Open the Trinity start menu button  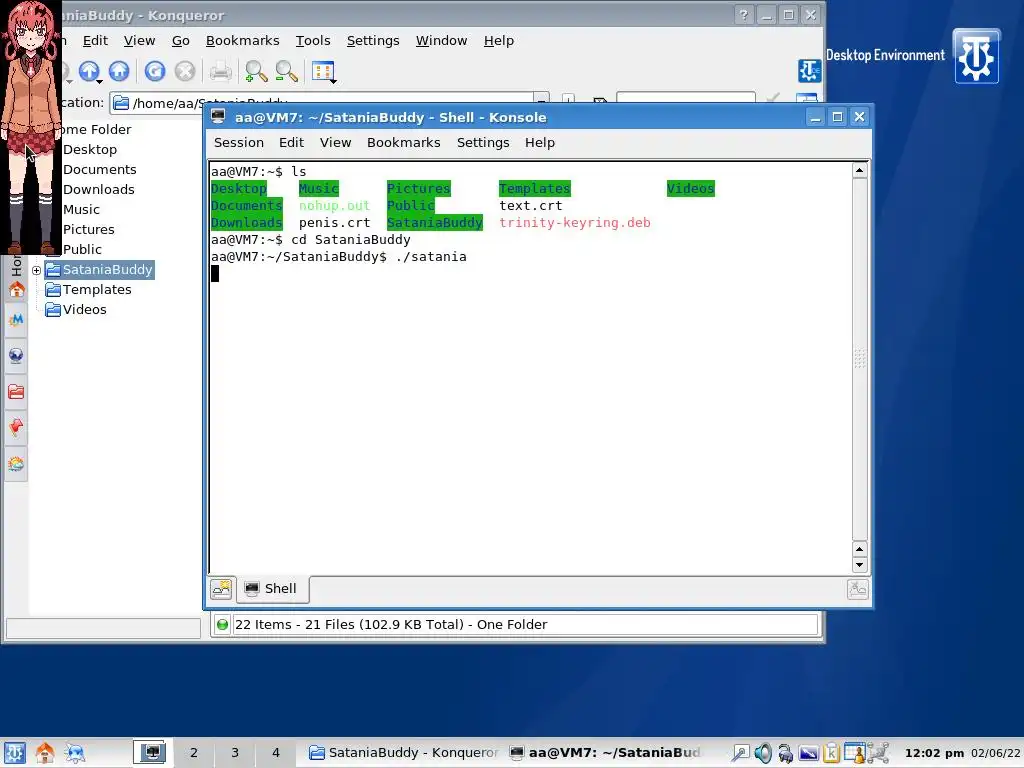[14, 753]
